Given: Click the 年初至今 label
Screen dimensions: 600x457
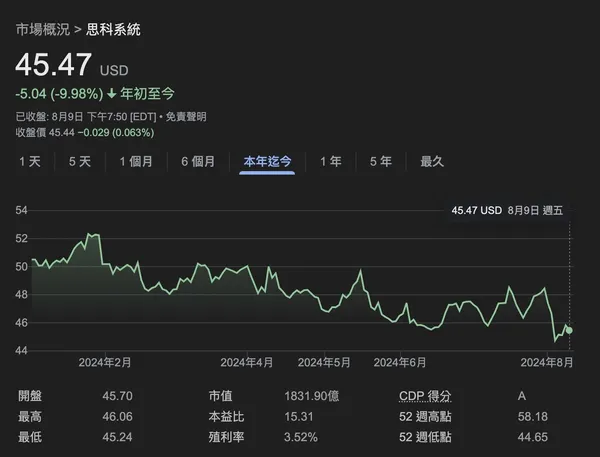Looking at the screenshot, I should click(147, 94).
